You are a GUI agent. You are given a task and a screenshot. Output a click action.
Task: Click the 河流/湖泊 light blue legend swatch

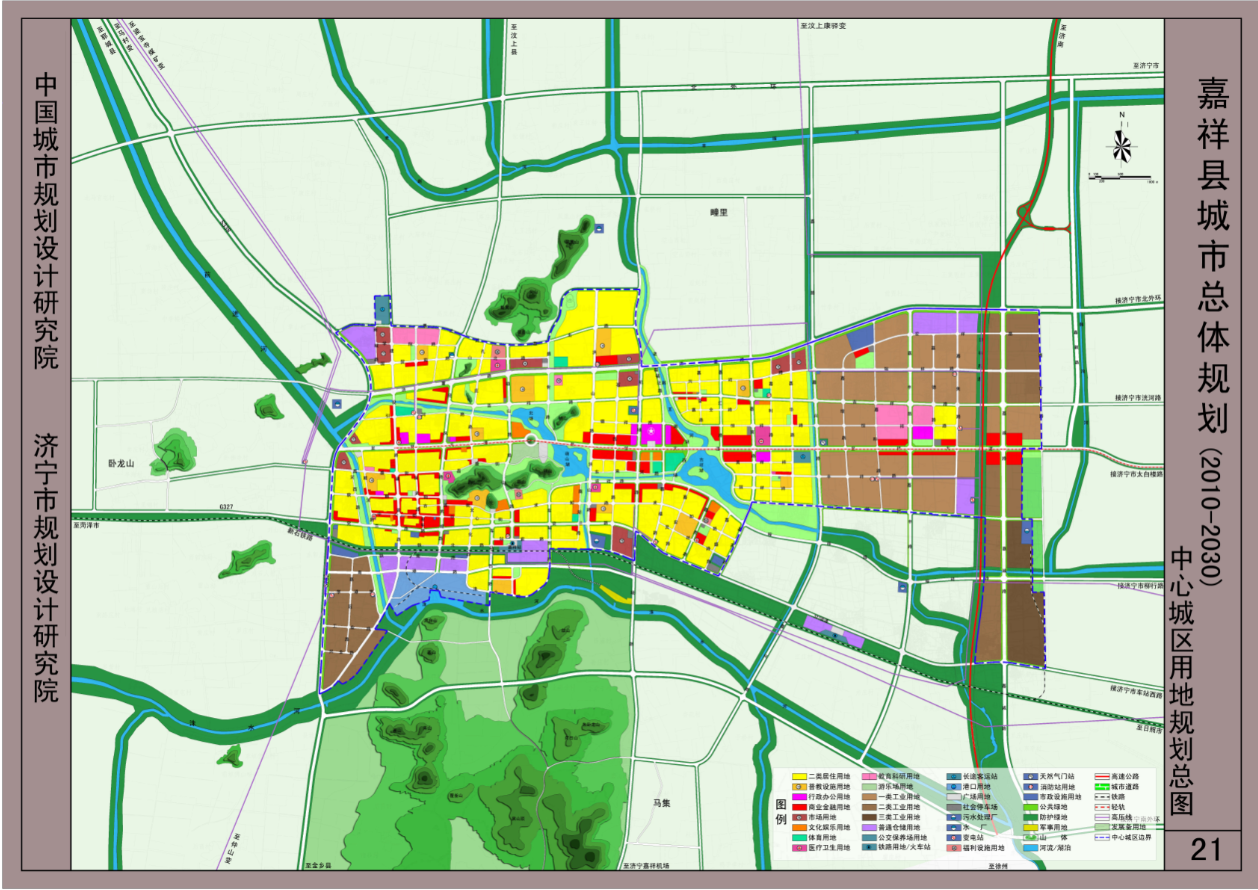[1030, 848]
